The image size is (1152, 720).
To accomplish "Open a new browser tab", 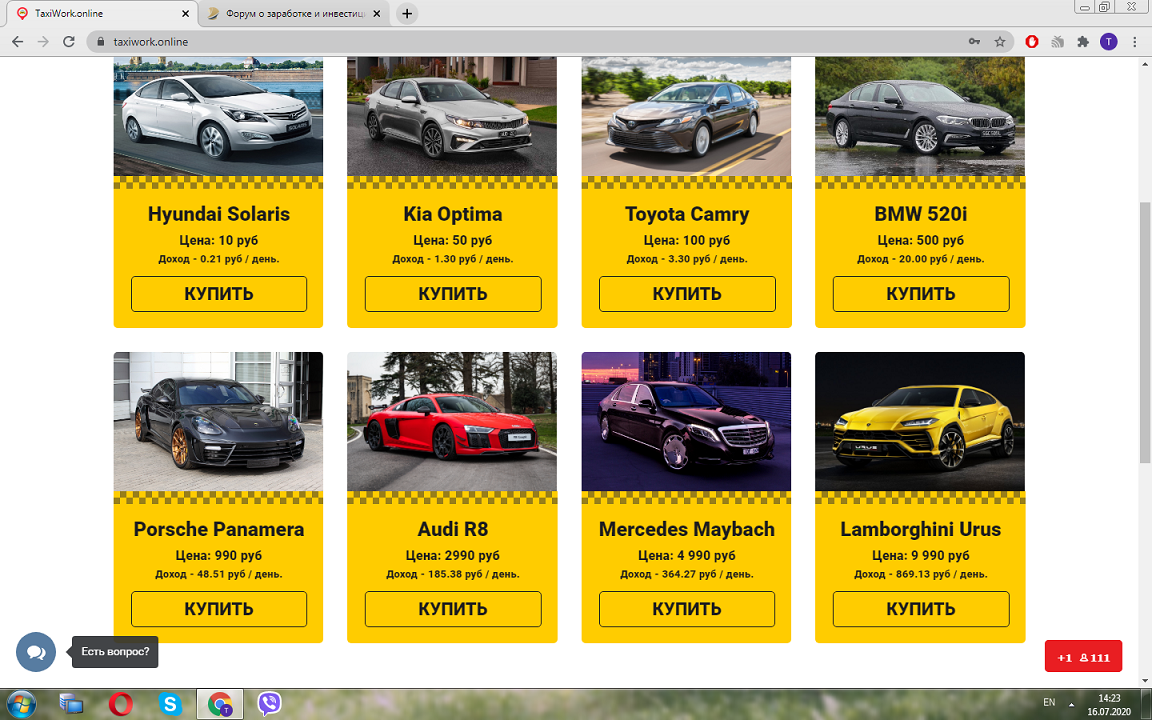I will (407, 13).
